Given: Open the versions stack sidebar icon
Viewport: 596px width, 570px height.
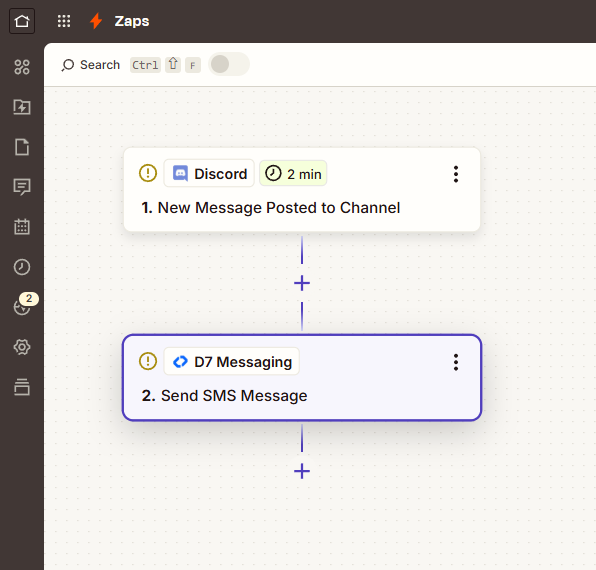Looking at the screenshot, I should [x=22, y=387].
